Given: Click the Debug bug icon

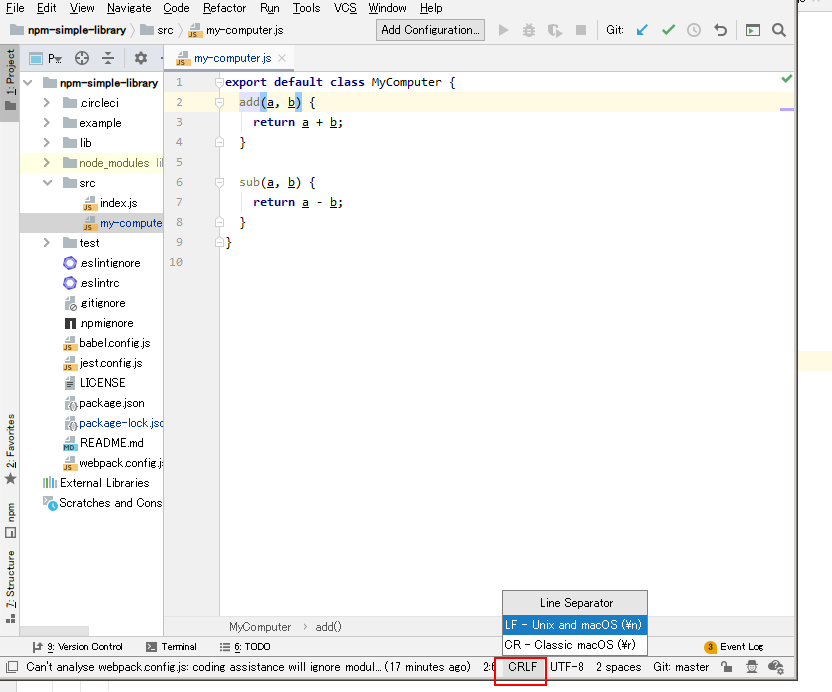Looking at the screenshot, I should (529, 30).
